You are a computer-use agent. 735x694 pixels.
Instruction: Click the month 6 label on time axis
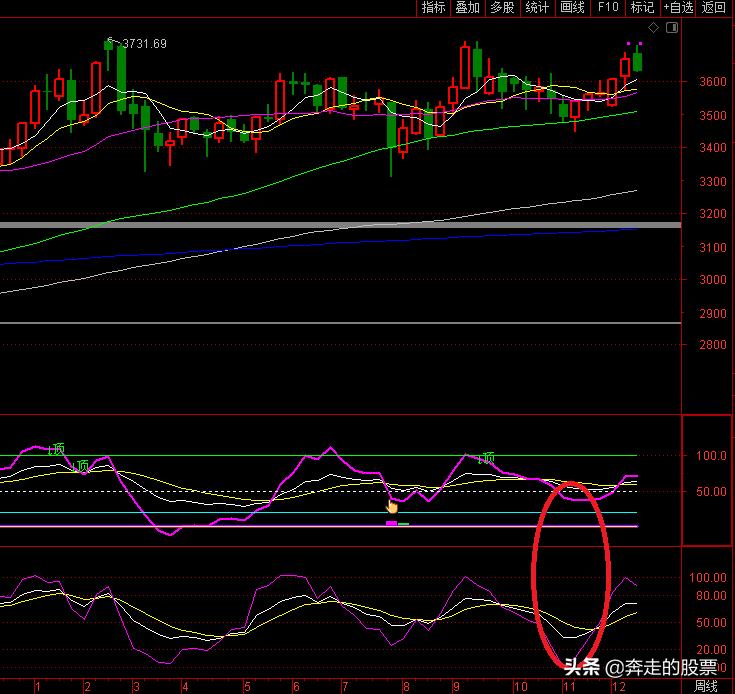pyautogui.click(x=296, y=687)
